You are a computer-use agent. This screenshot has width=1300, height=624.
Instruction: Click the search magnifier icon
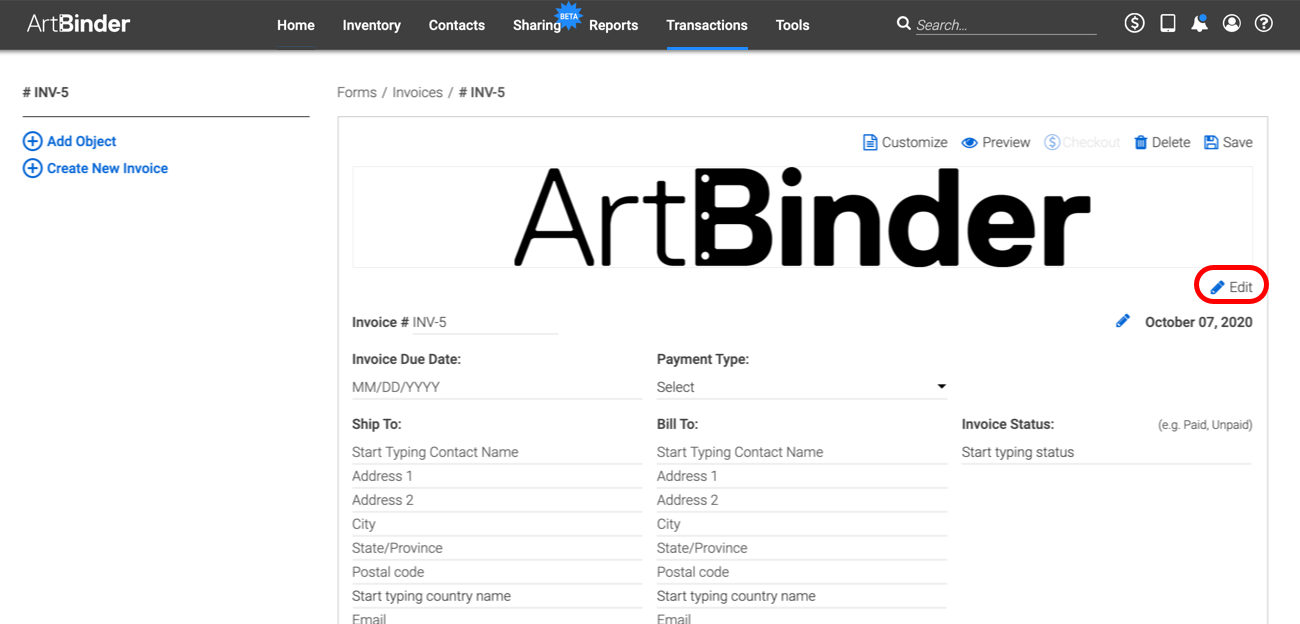(x=903, y=23)
